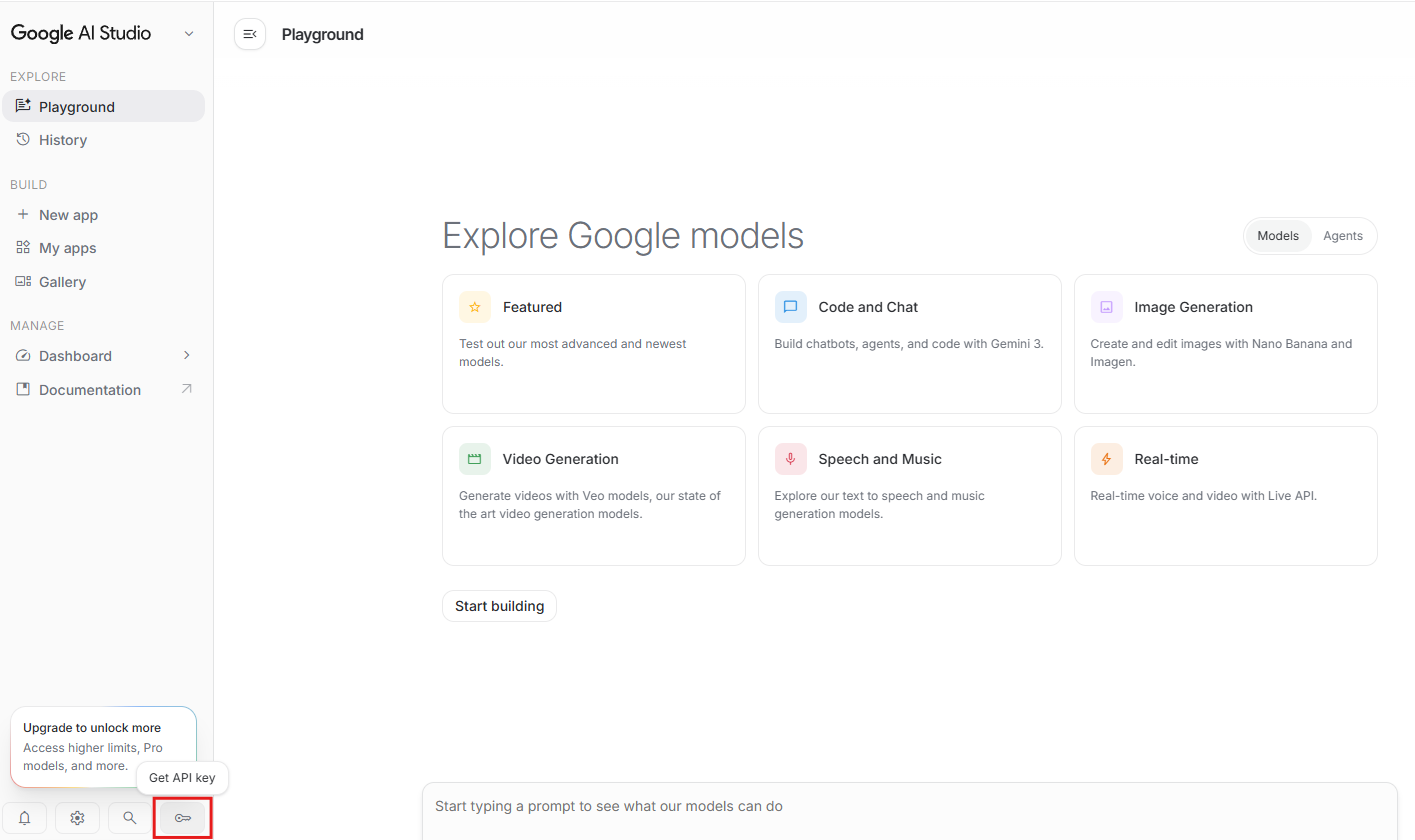Select New app under Build

(103, 215)
